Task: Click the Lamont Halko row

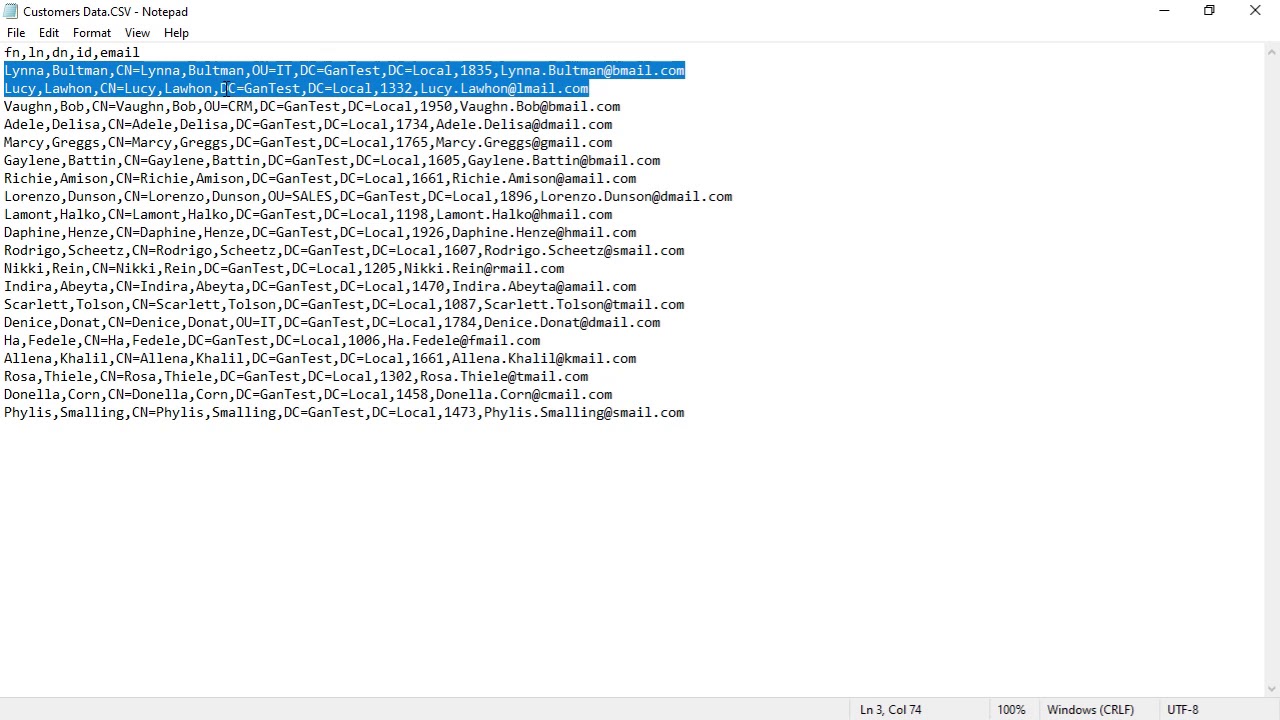Action: coord(308,214)
